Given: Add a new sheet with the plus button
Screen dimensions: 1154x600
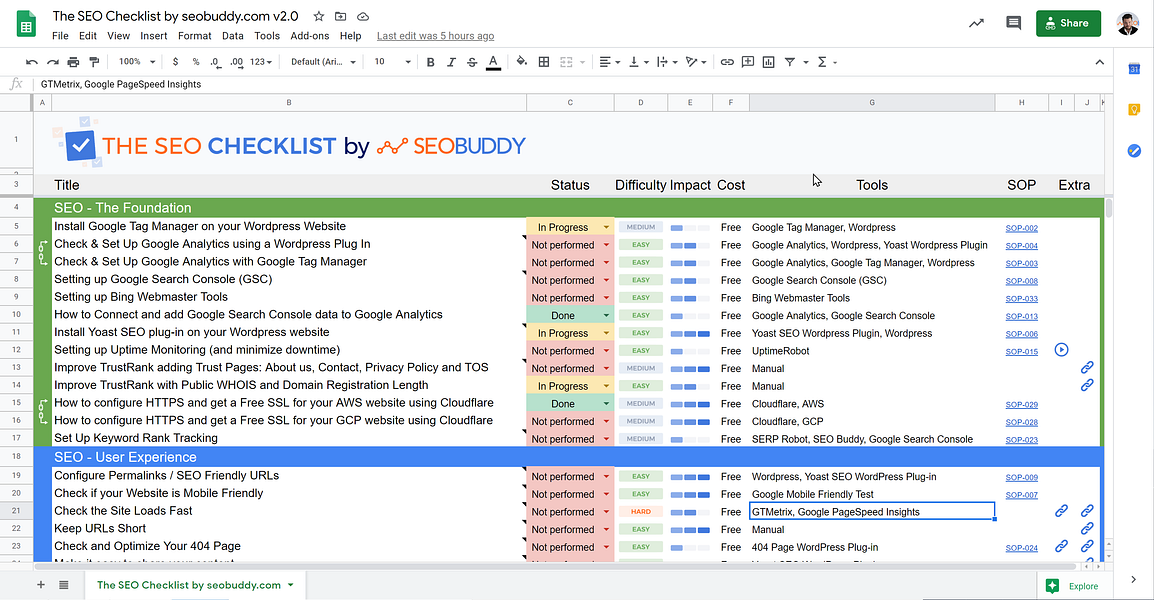Looking at the screenshot, I should [x=40, y=584].
